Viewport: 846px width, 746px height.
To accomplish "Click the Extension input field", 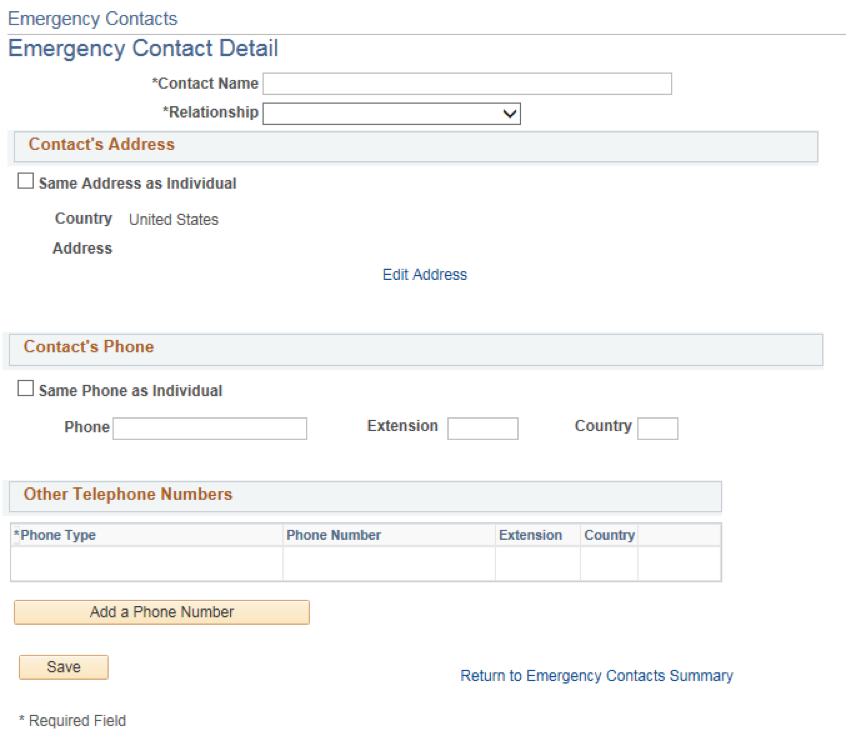I will [x=483, y=428].
